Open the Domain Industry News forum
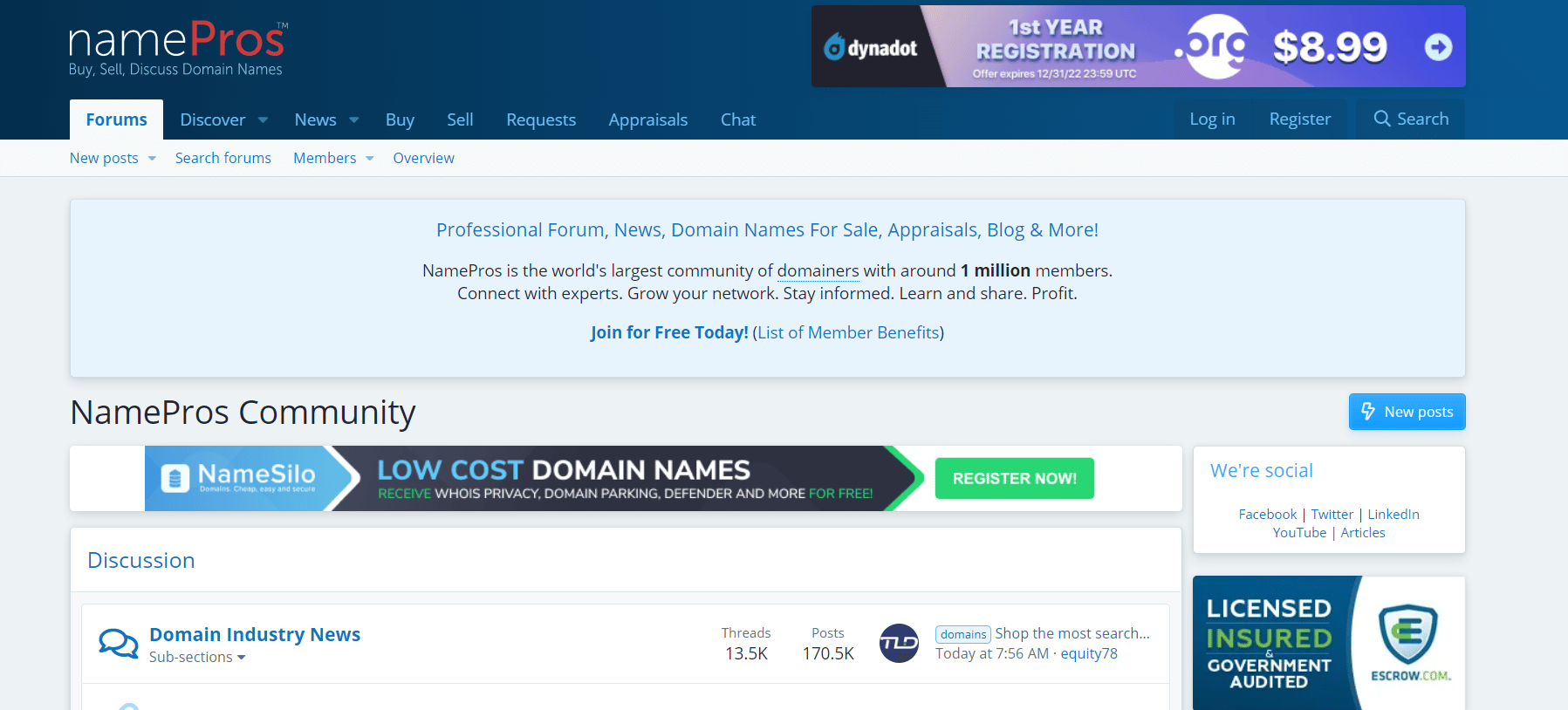1568x710 pixels. pos(255,634)
